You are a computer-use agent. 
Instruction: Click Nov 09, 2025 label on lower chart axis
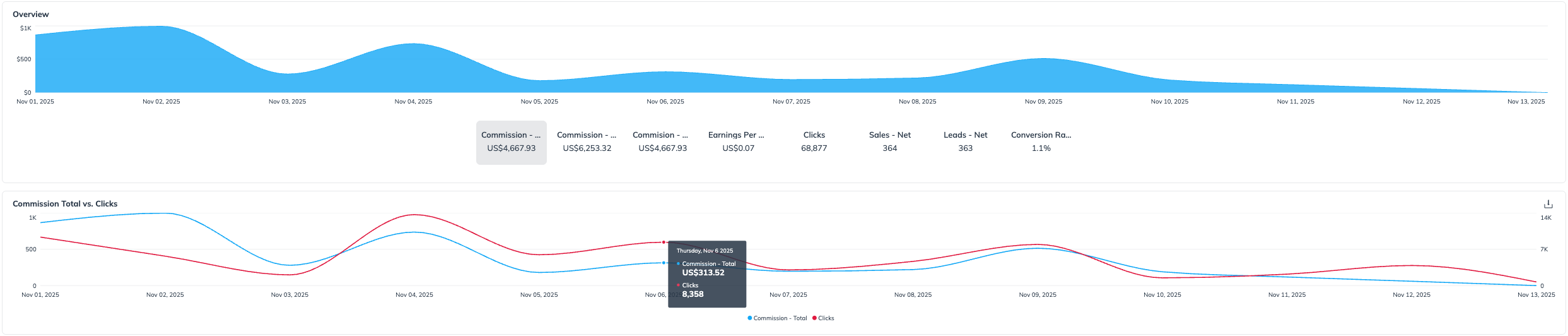(x=1038, y=295)
